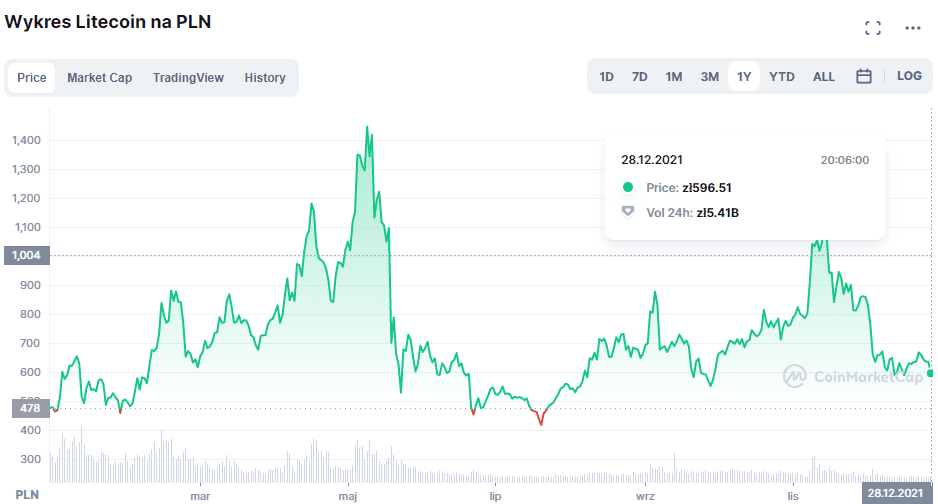Click the 1,004 price level label
Viewport: 938px width, 504px height.
(26, 255)
